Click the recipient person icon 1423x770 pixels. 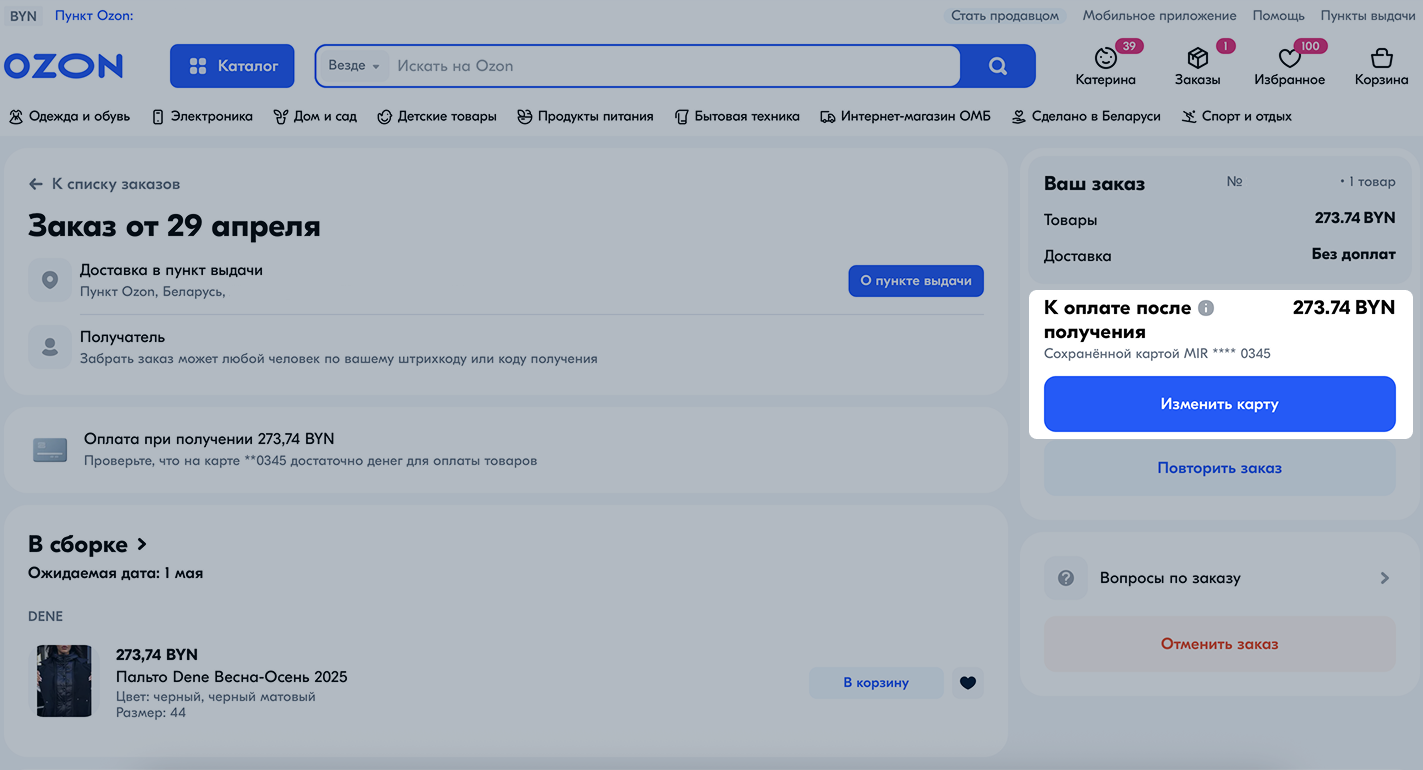(x=49, y=347)
